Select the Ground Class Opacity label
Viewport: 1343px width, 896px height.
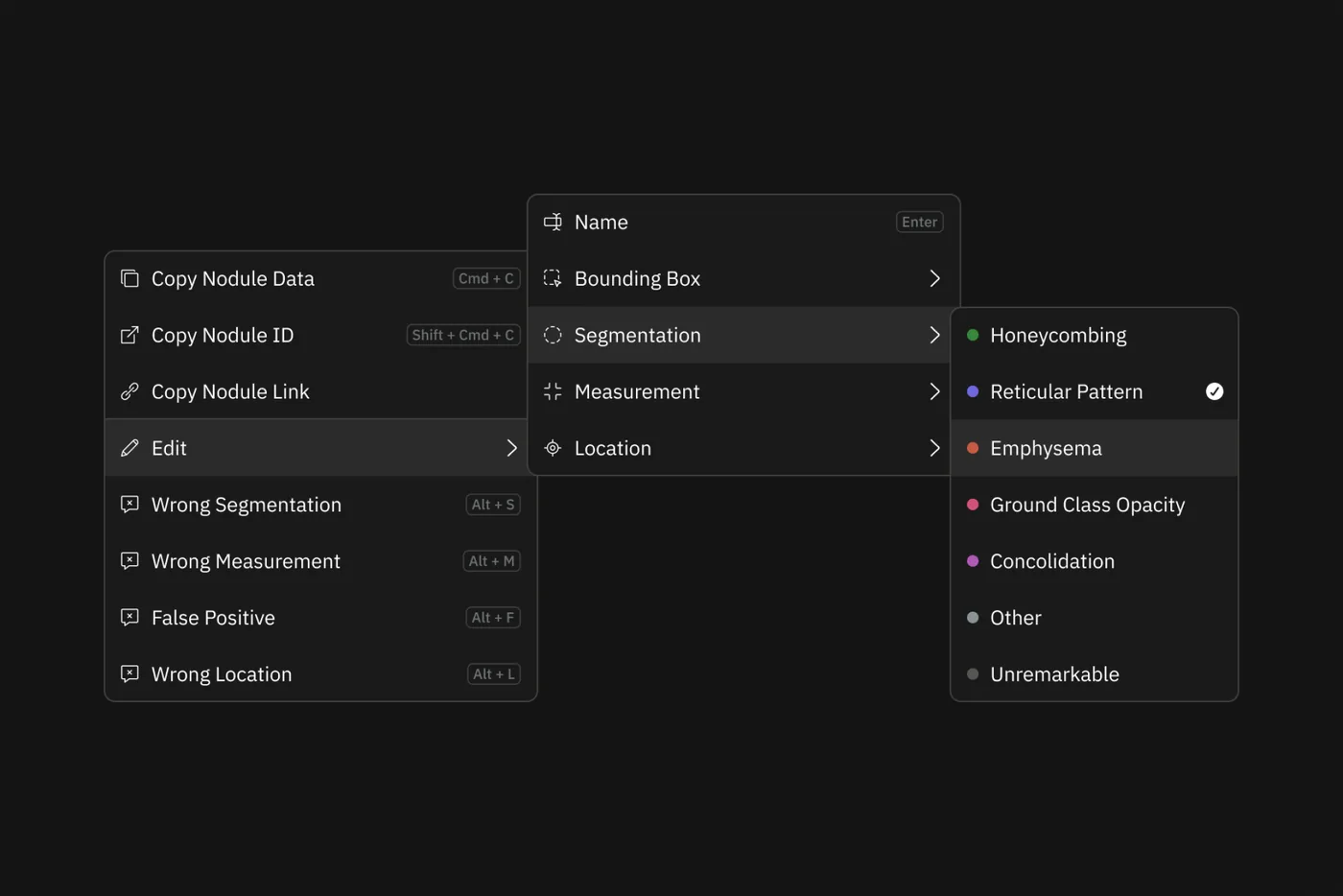point(1095,505)
